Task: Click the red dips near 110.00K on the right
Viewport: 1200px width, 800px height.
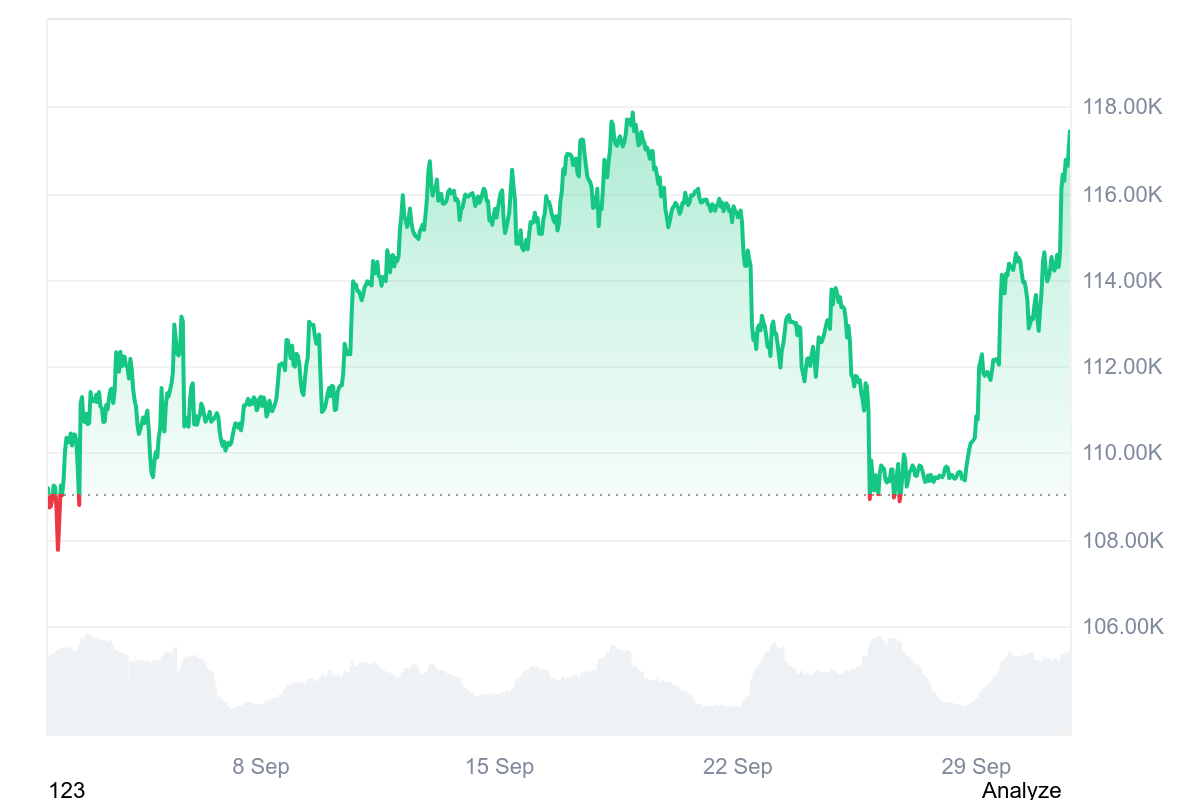Action: pyautogui.click(x=898, y=498)
